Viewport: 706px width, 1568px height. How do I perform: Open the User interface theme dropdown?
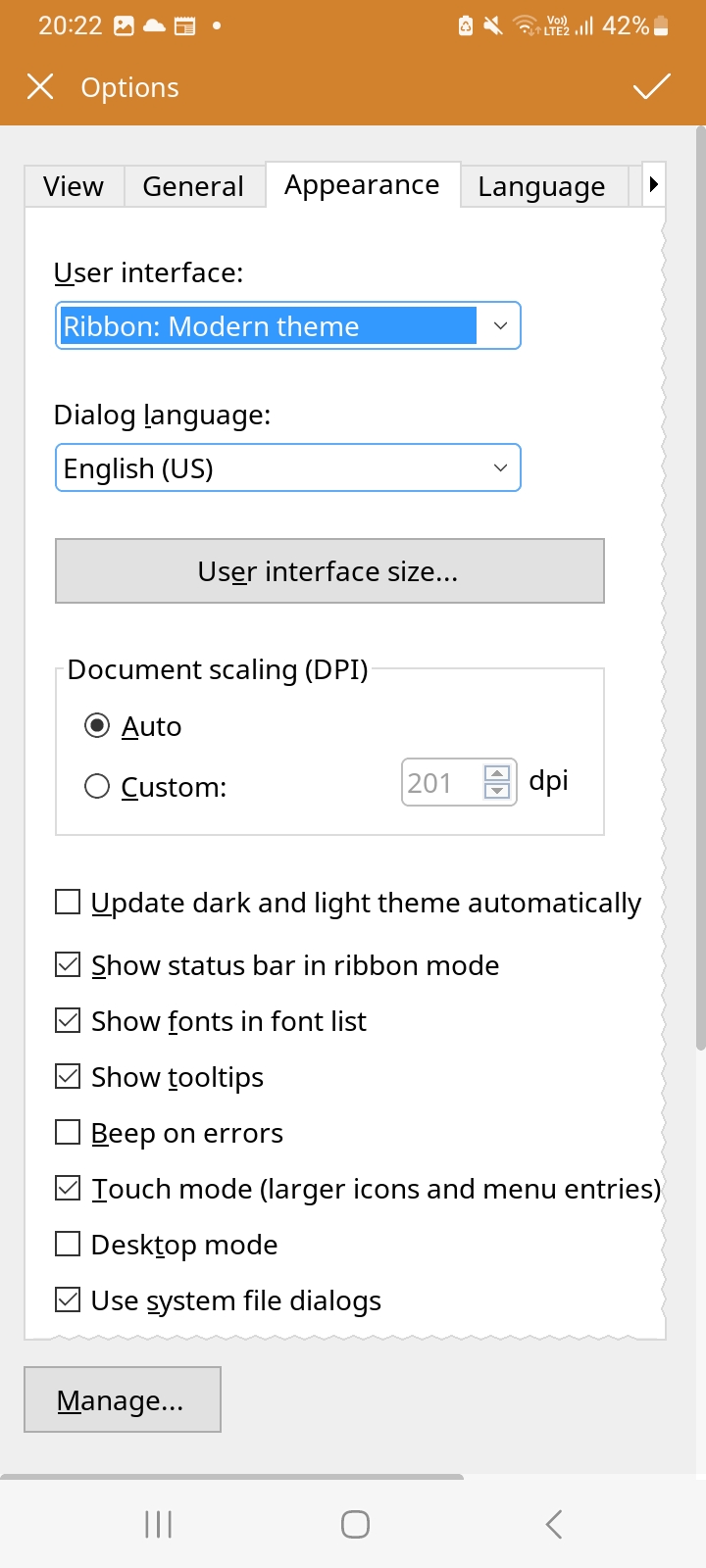click(287, 325)
